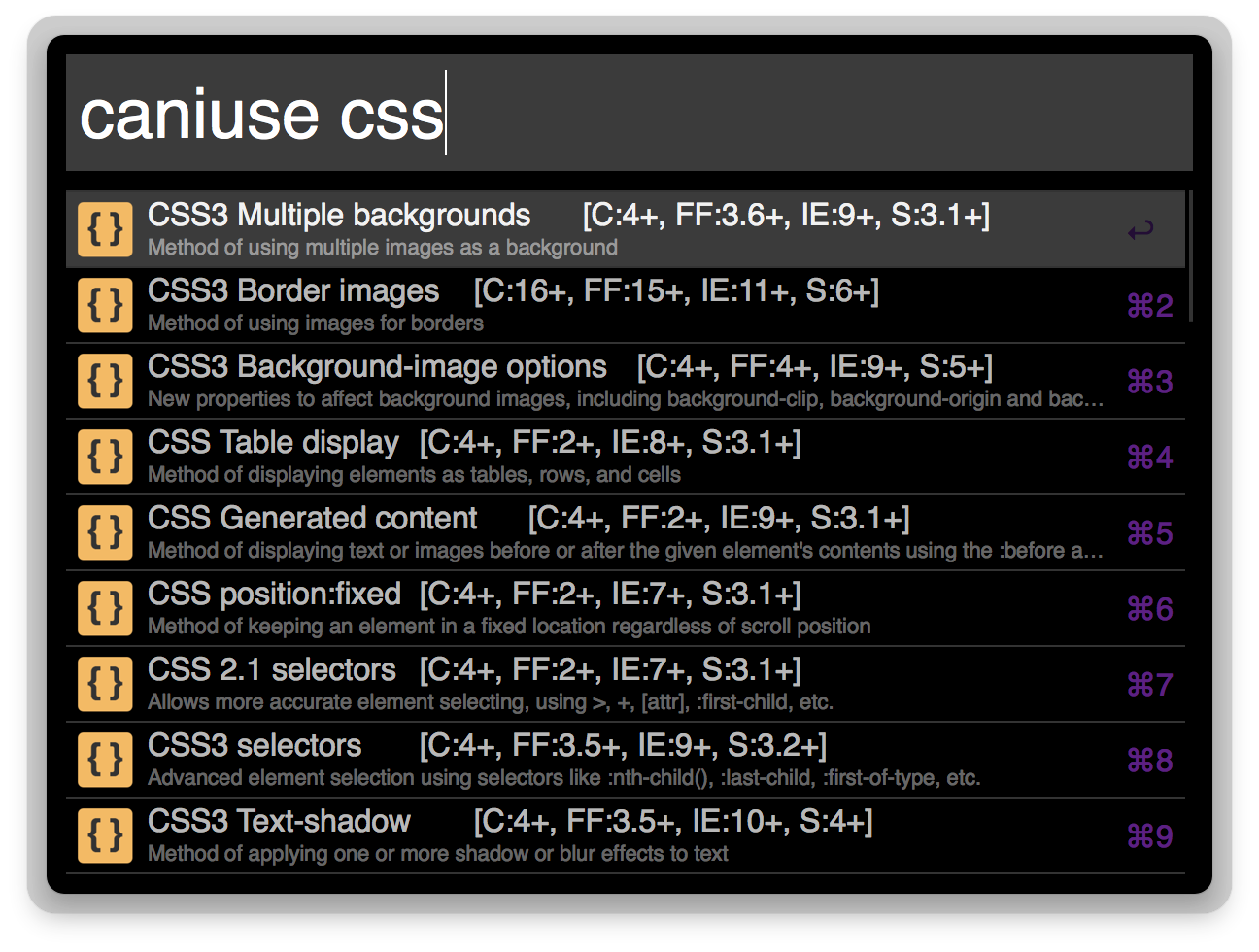Click the braces icon beside CSS3 Text-shadow

[x=105, y=835]
